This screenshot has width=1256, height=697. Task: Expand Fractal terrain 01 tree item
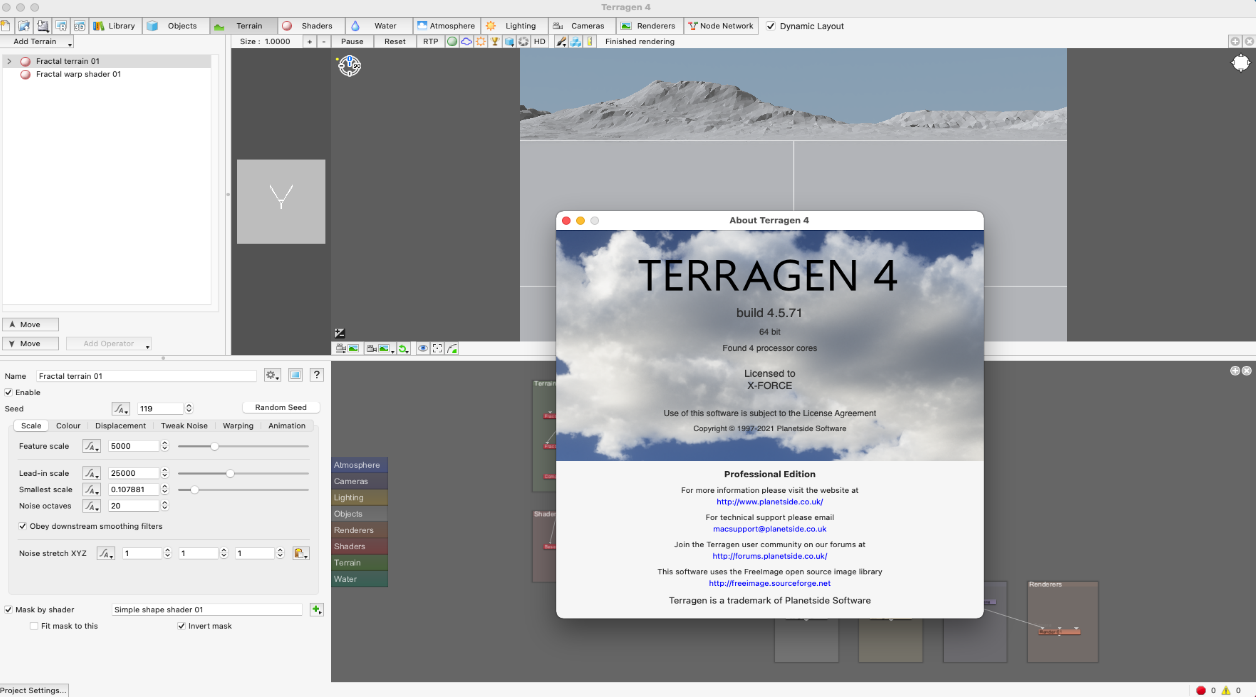pyautogui.click(x=9, y=61)
